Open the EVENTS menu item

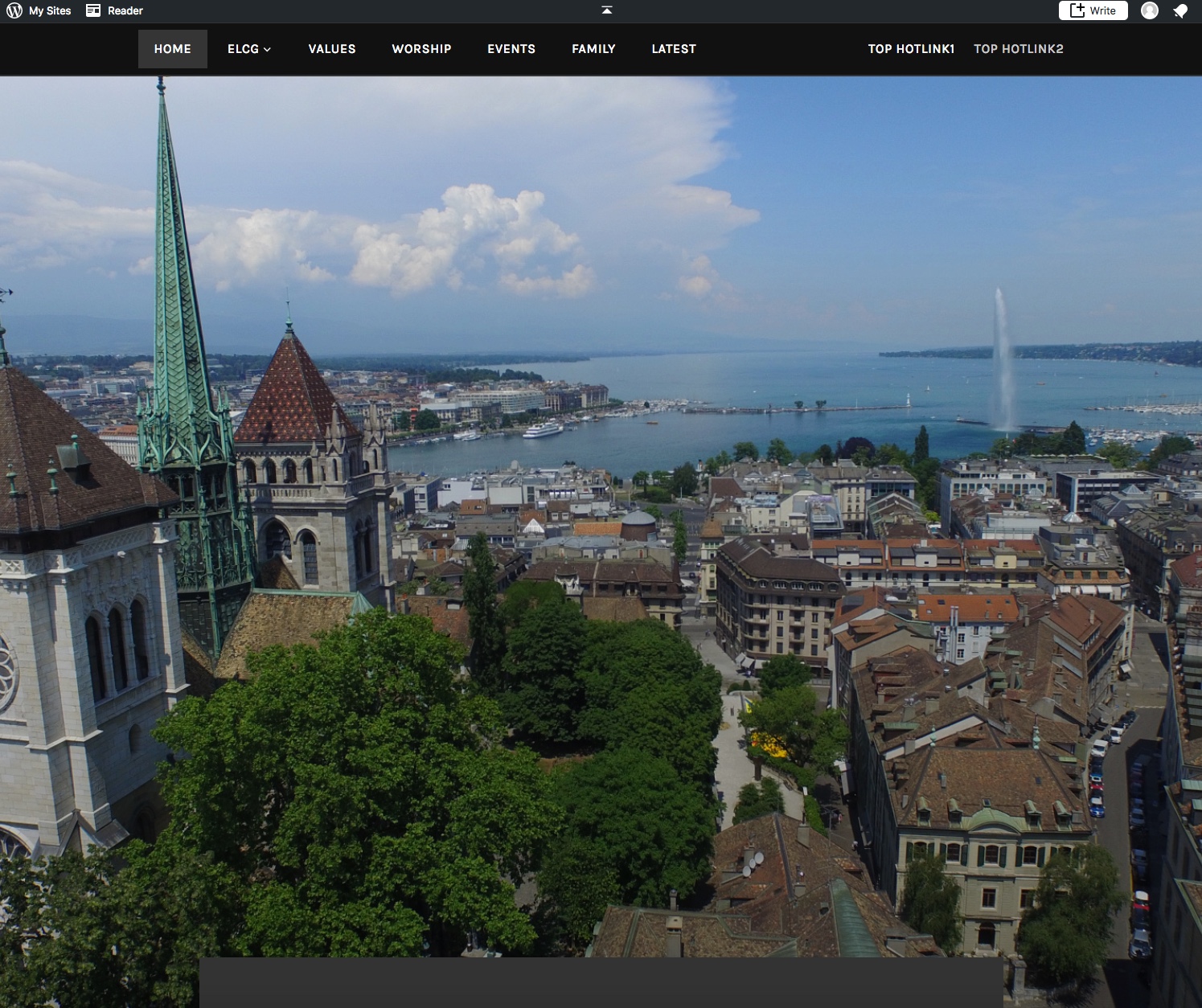[511, 49]
